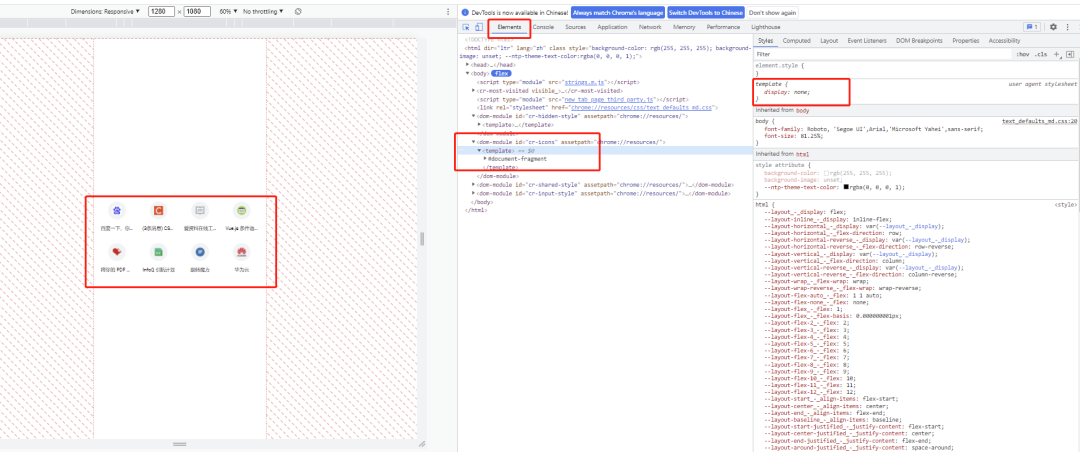Open the DevTools settings gear
The width and height of the screenshot is (1080, 452).
[1052, 27]
